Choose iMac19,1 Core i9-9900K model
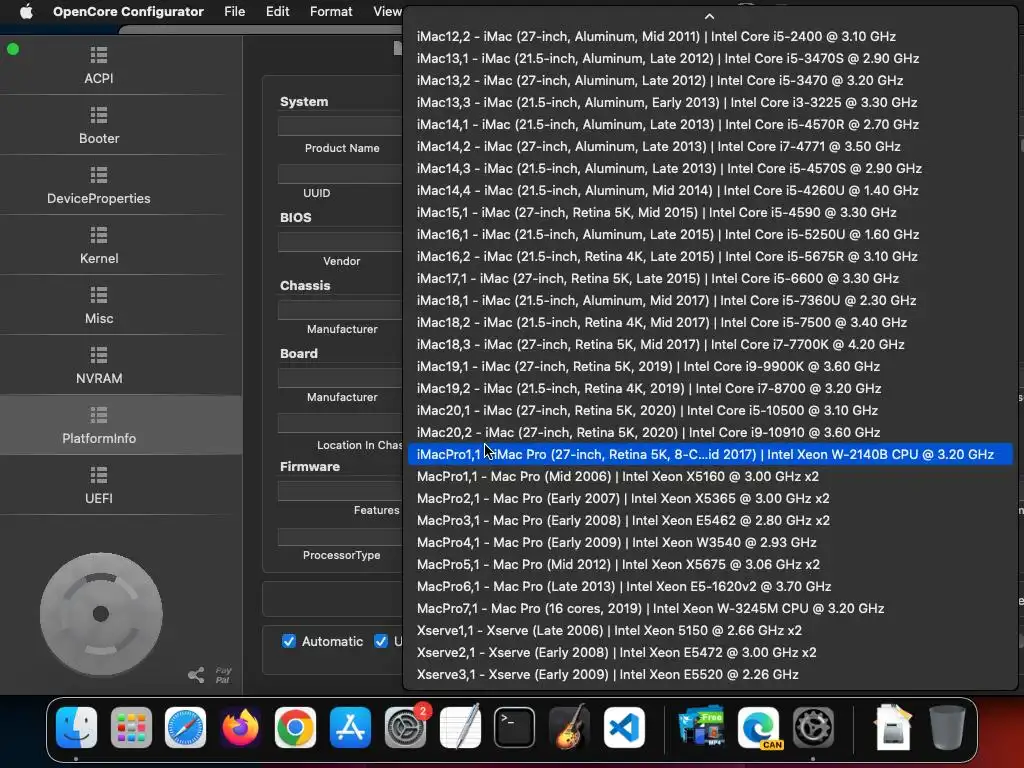The width and height of the screenshot is (1024, 768). [x=710, y=366]
